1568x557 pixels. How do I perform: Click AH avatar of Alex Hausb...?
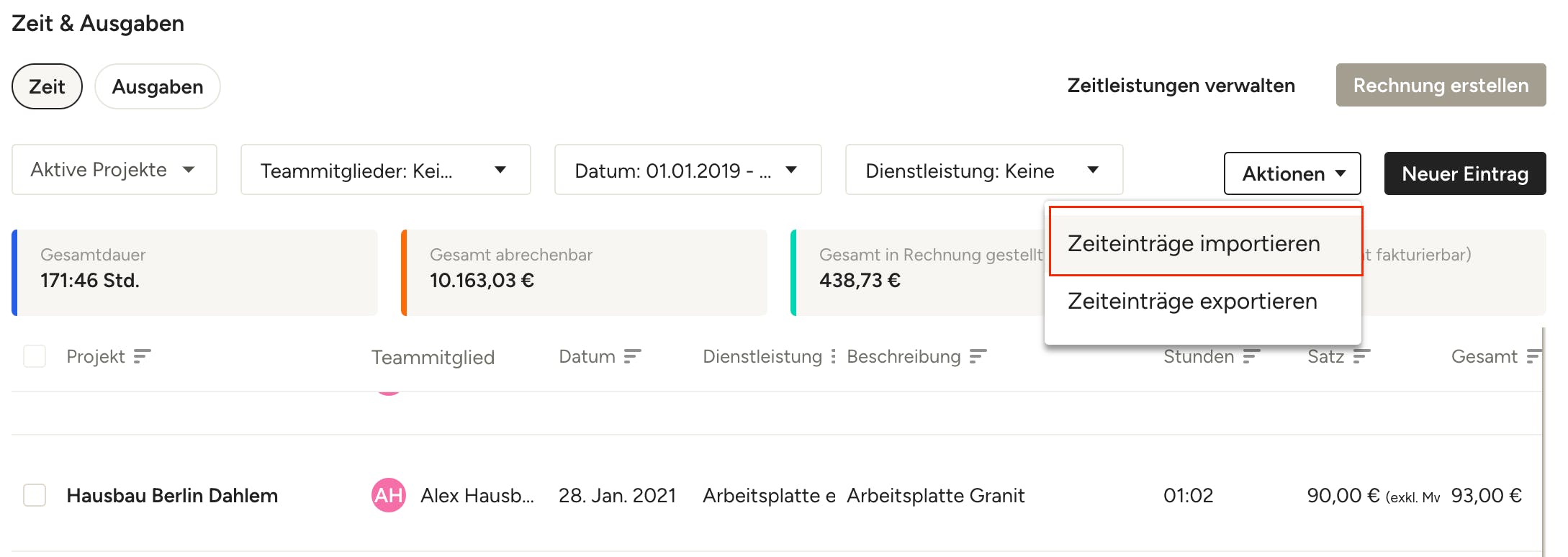pyautogui.click(x=389, y=495)
